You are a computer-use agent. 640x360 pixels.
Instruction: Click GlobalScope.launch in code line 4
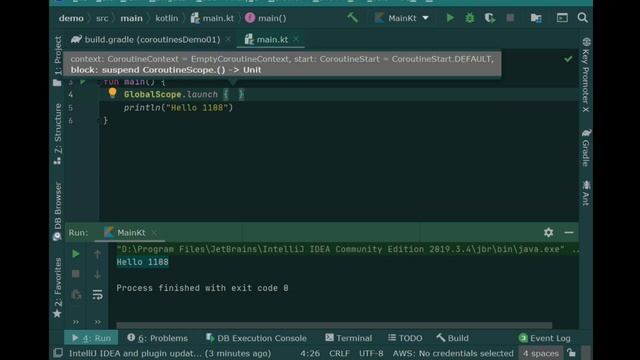pyautogui.click(x=171, y=94)
